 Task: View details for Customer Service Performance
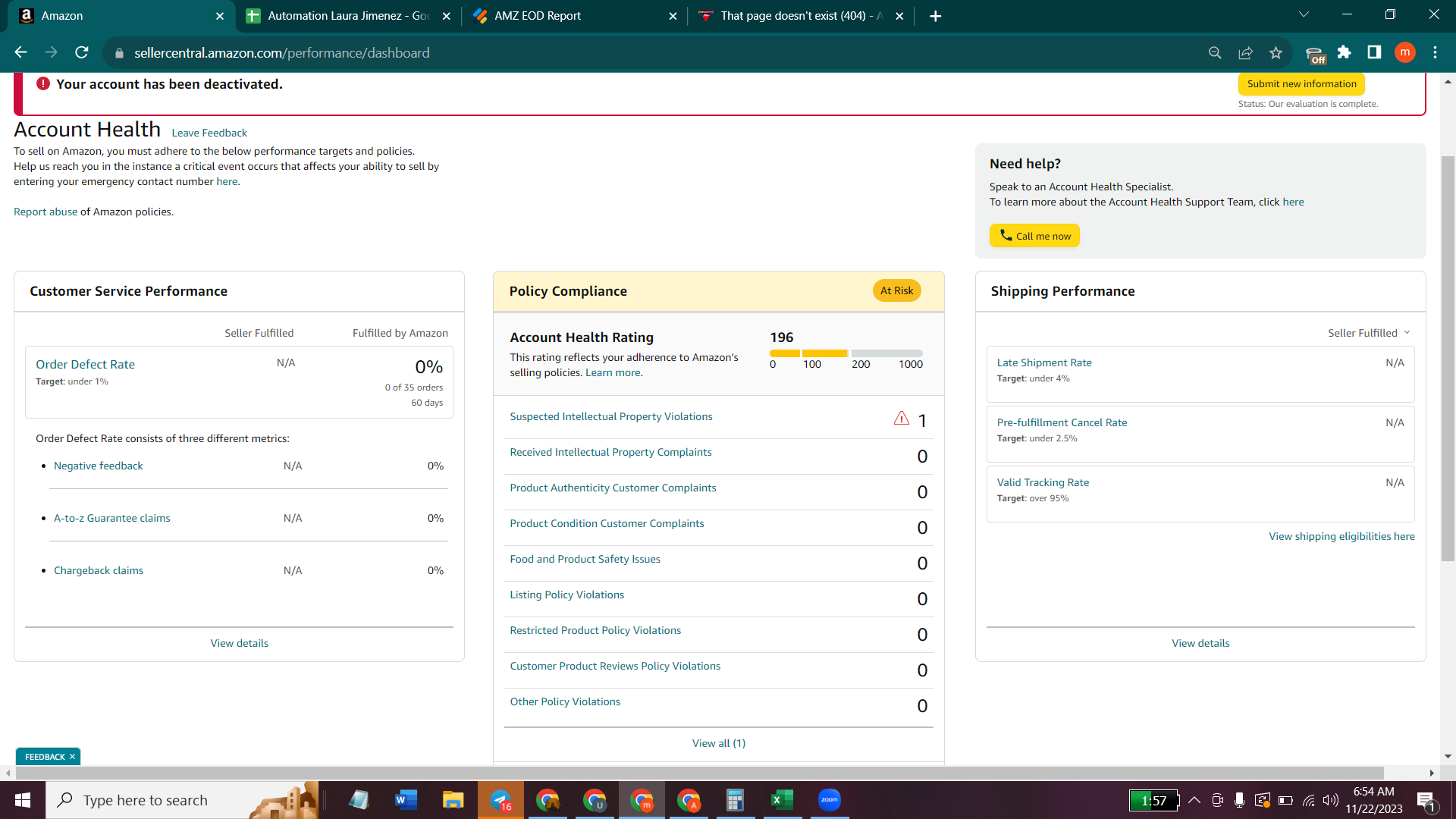click(x=240, y=643)
